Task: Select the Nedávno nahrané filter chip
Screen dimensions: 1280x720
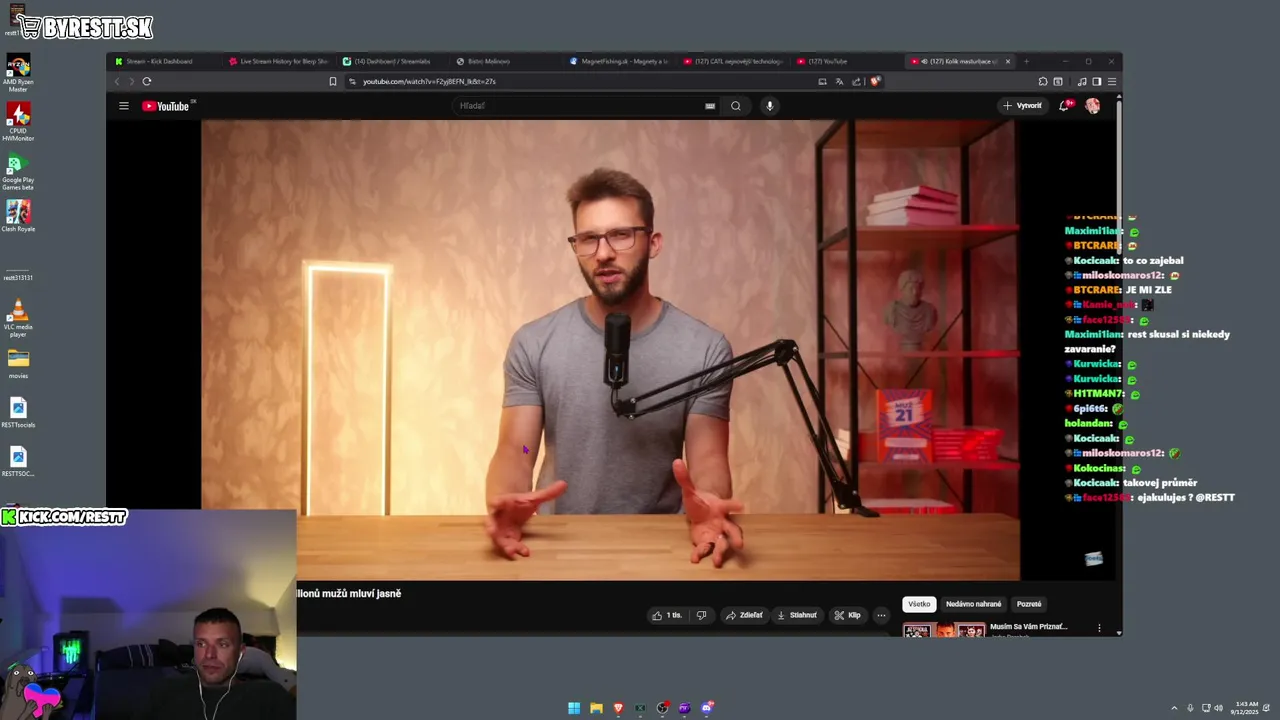Action: 973,604
